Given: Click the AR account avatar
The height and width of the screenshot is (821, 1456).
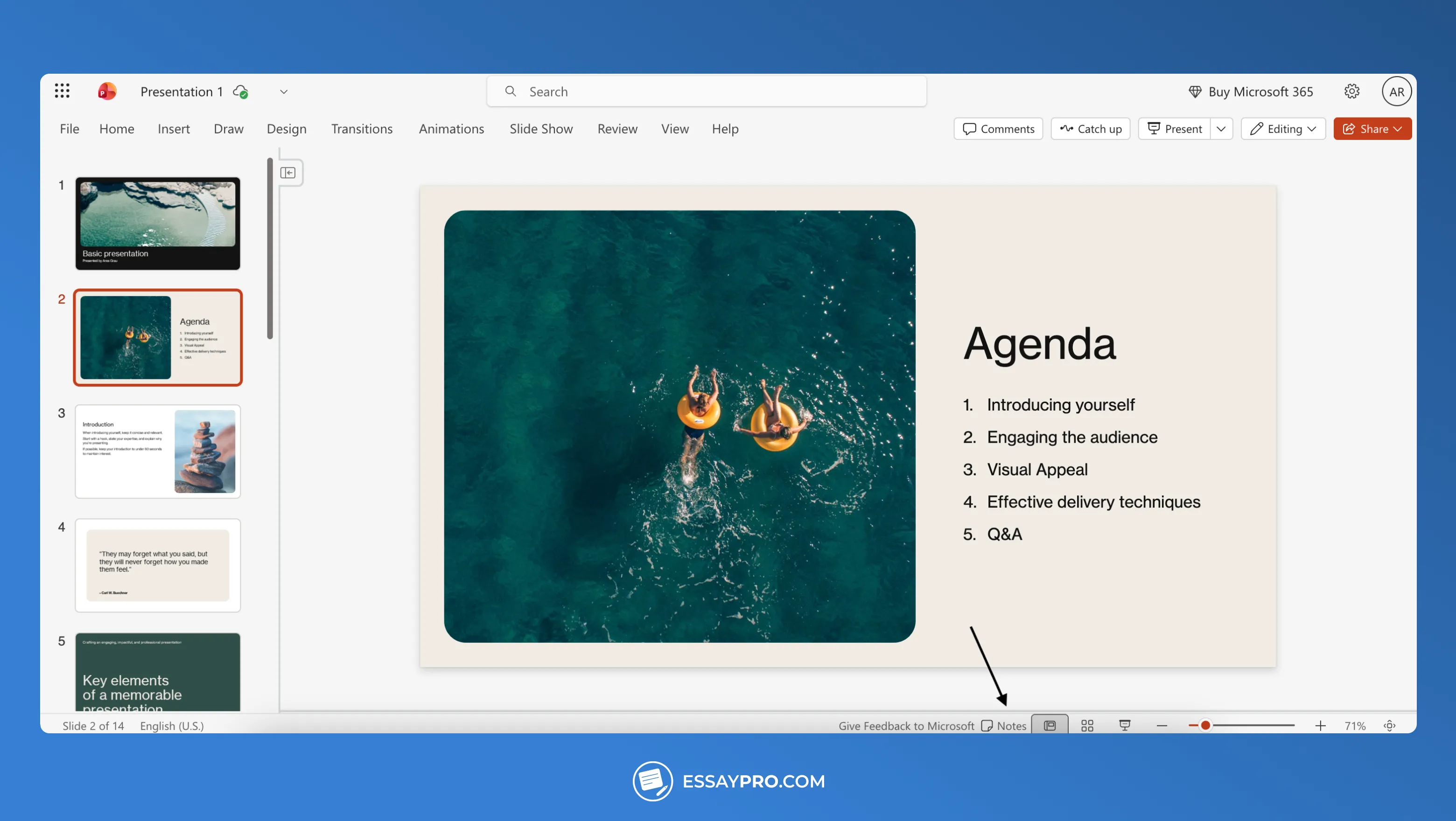Looking at the screenshot, I should (1397, 91).
